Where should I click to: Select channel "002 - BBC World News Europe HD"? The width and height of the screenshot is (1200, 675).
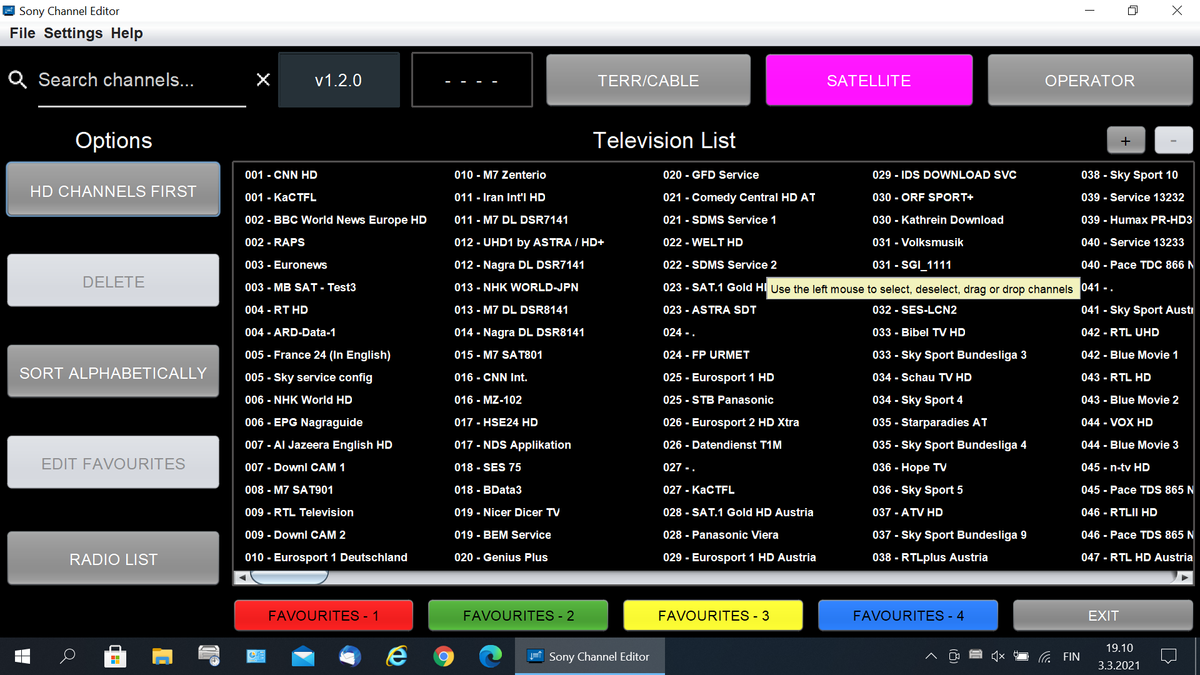(x=335, y=220)
